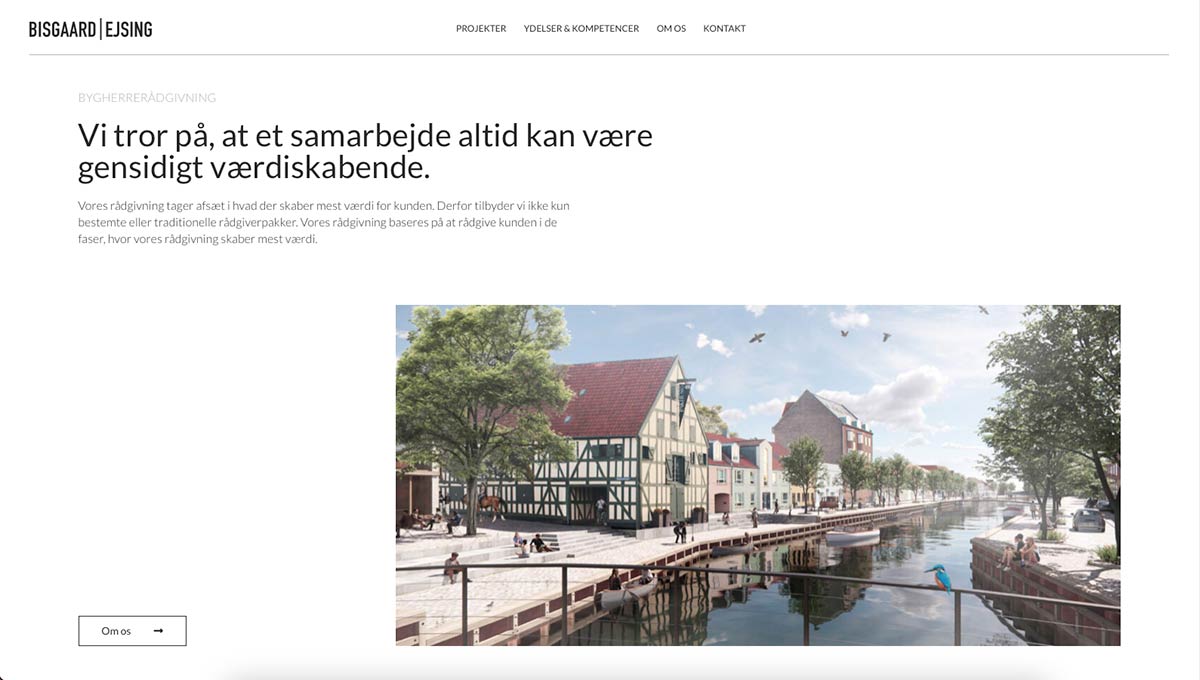Click the paragraph starting 'Vores rådgivning tager'

click(x=324, y=222)
